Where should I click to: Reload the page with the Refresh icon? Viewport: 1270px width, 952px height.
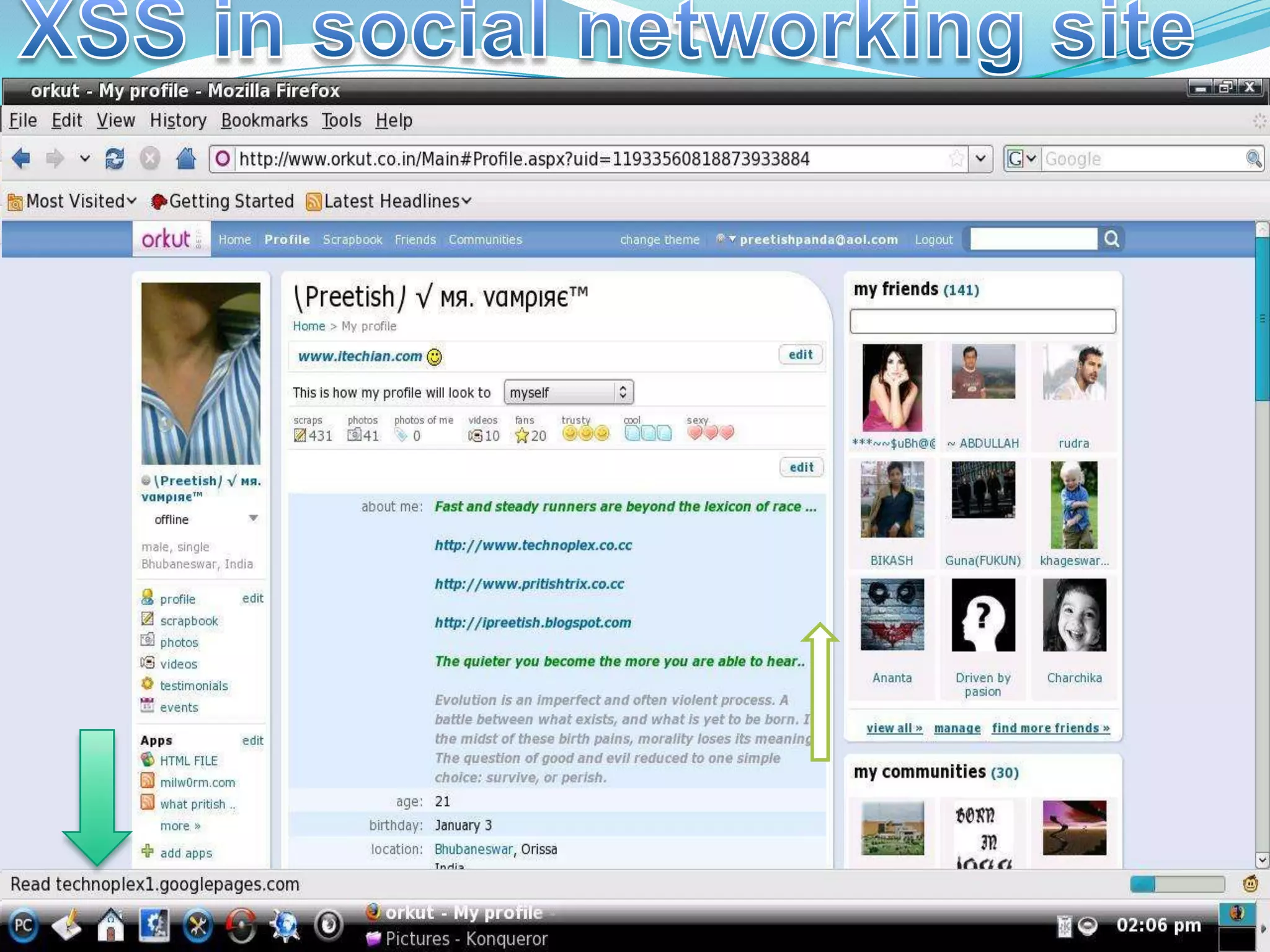click(115, 159)
